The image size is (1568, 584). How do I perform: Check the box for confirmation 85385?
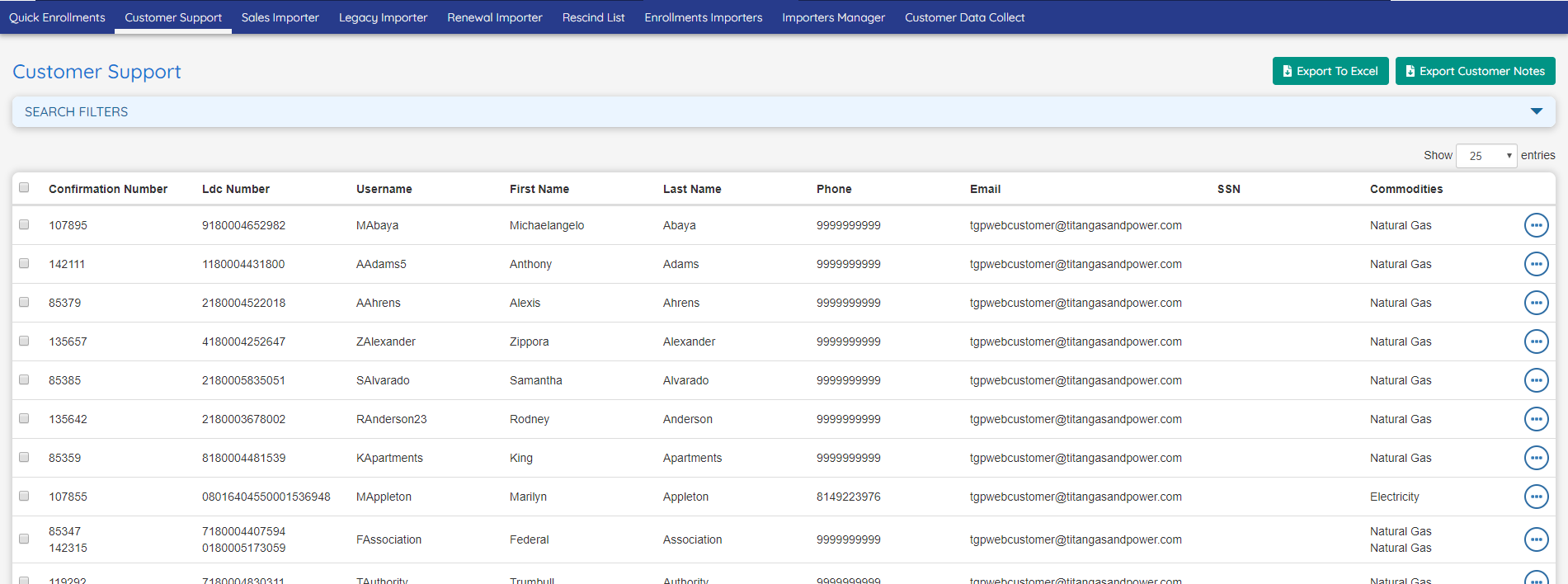coord(24,379)
